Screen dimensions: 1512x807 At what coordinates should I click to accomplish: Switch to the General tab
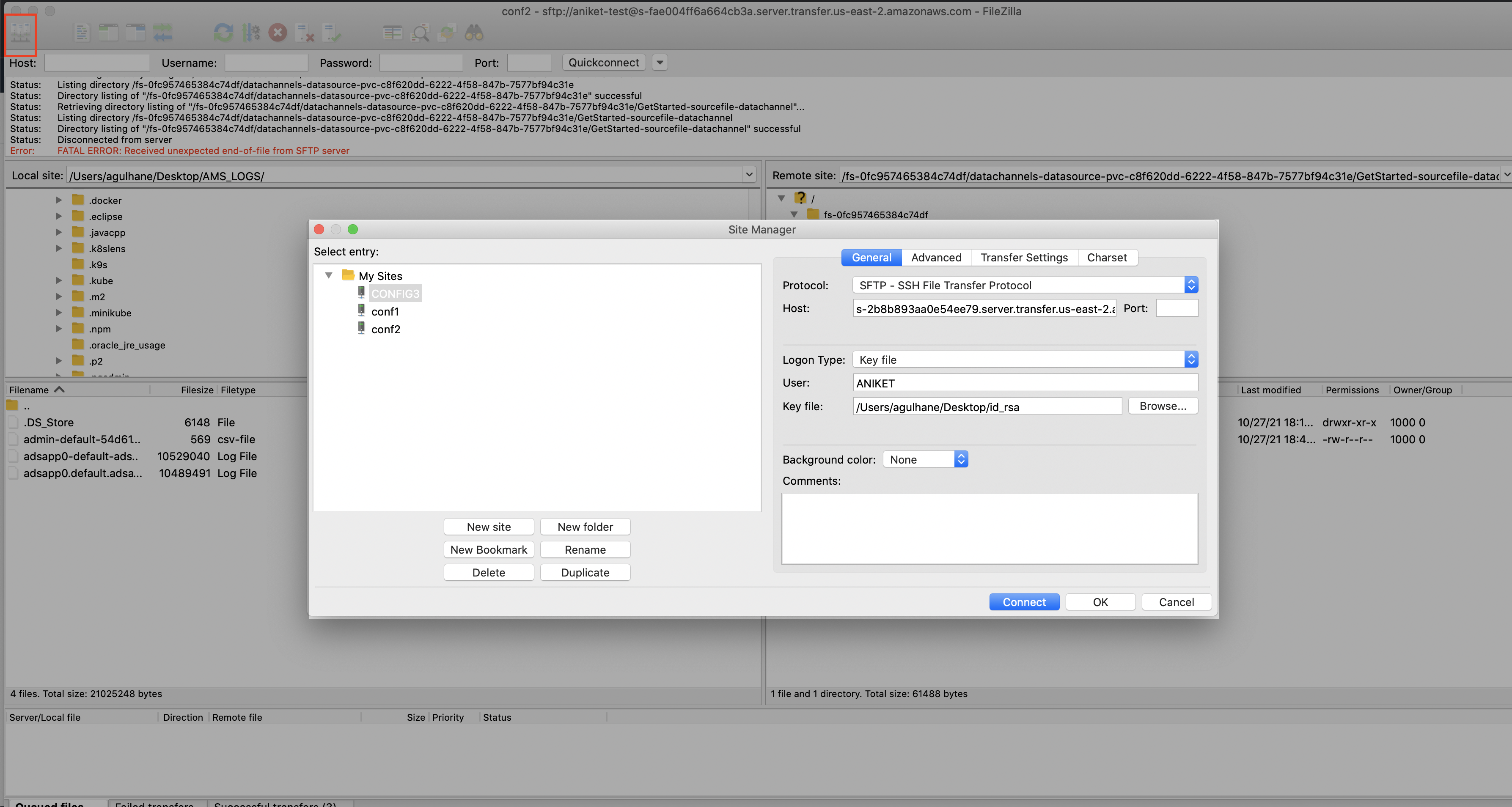point(871,257)
